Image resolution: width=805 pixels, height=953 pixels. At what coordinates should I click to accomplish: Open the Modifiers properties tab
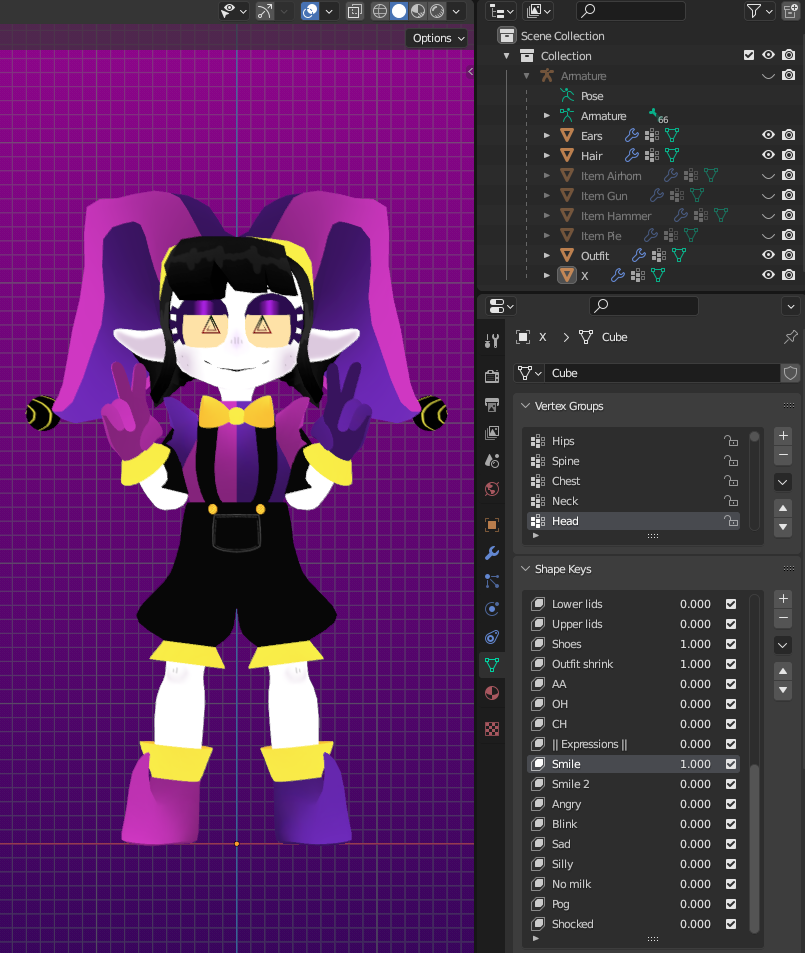coord(492,553)
